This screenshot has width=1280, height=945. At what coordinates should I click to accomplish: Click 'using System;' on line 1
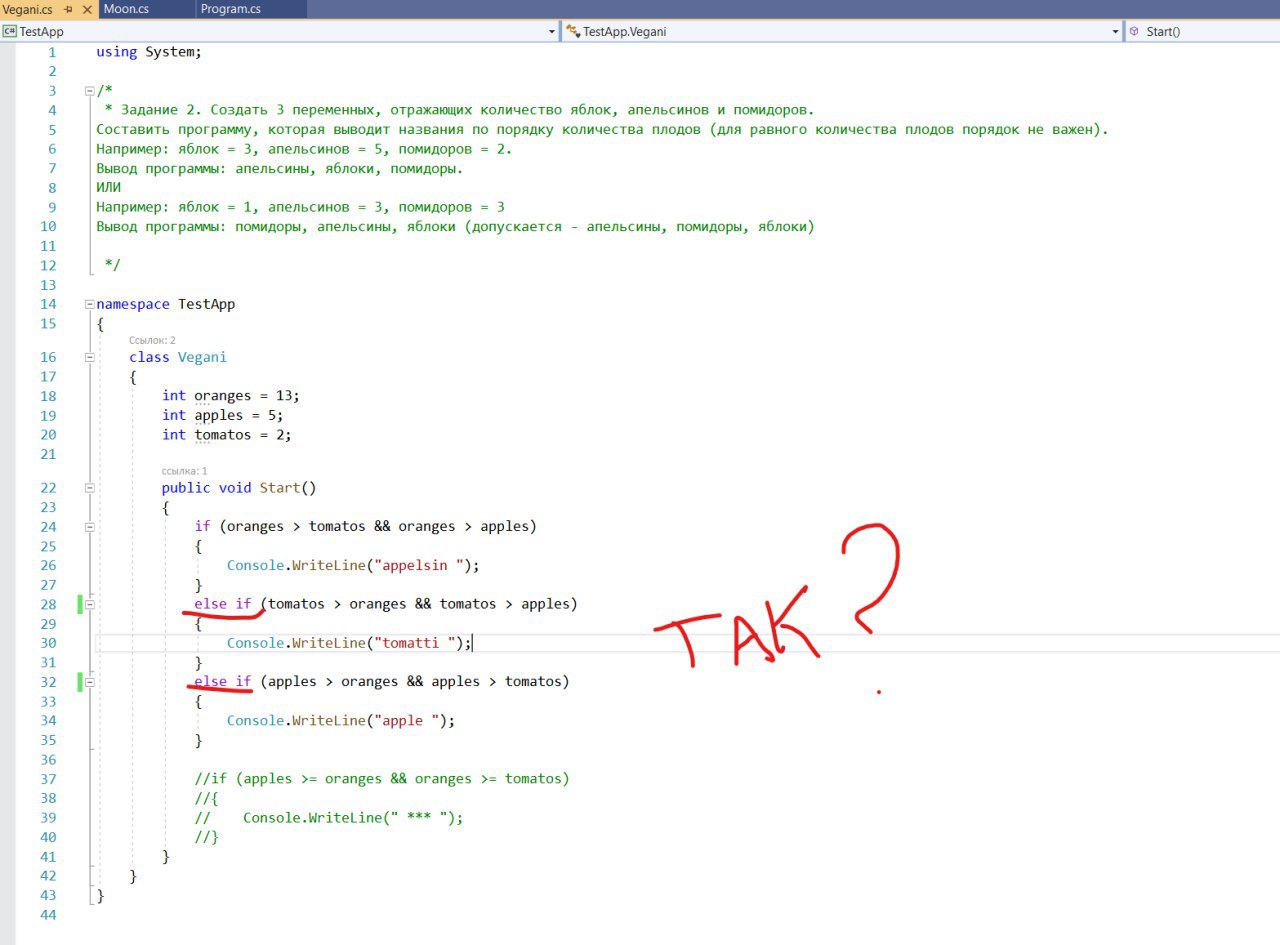coord(149,52)
